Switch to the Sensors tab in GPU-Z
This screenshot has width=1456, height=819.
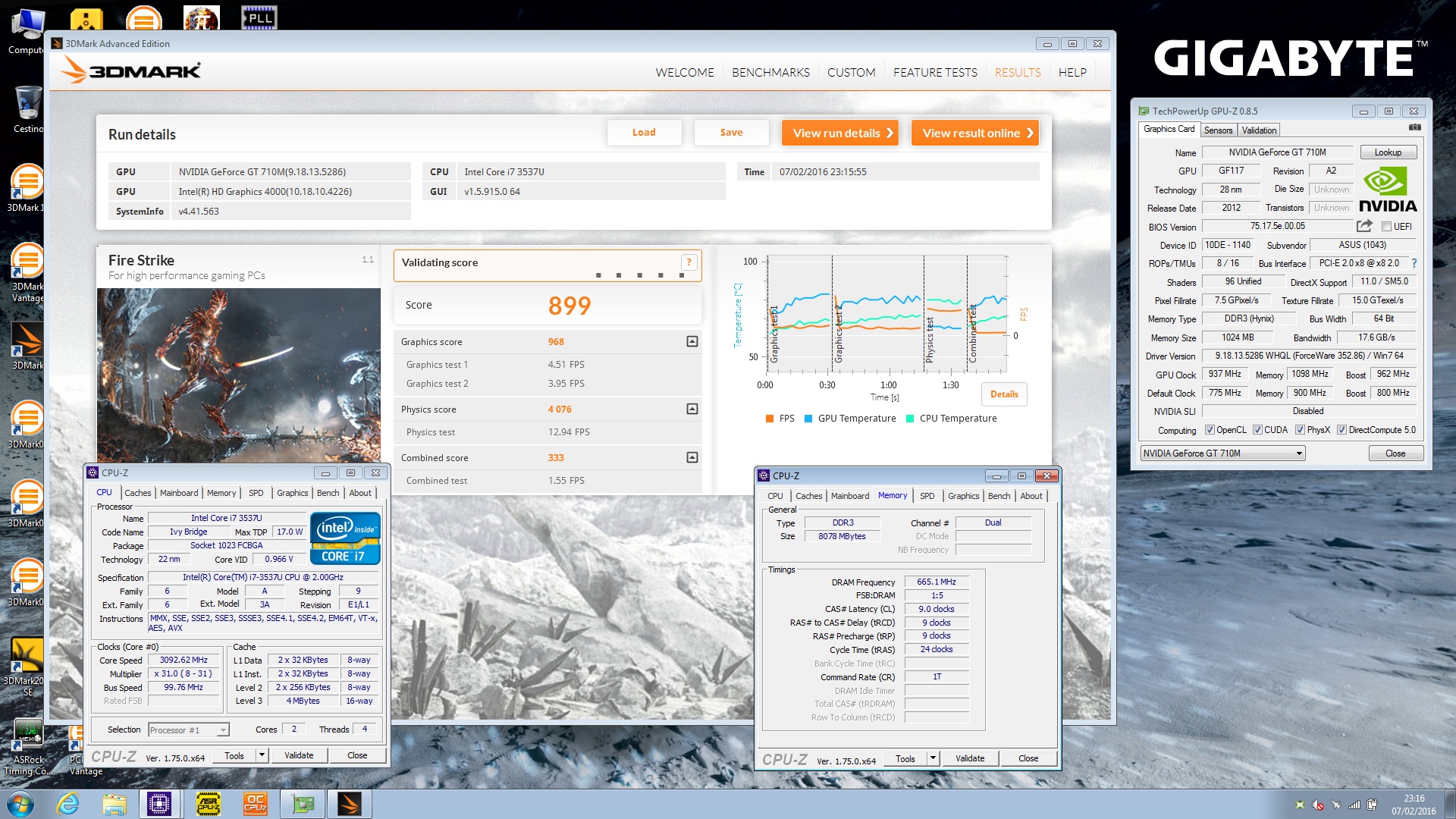[1218, 130]
